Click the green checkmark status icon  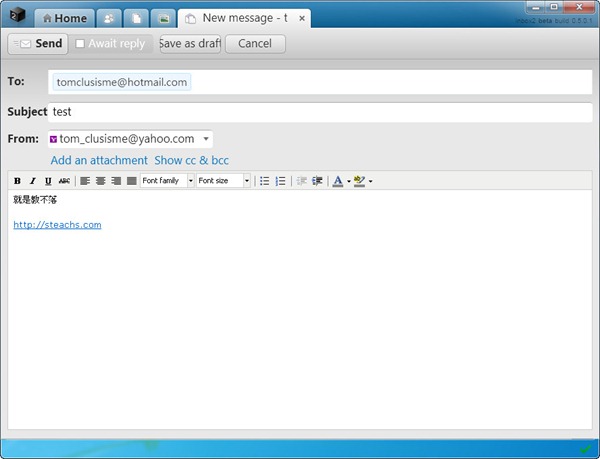click(585, 449)
